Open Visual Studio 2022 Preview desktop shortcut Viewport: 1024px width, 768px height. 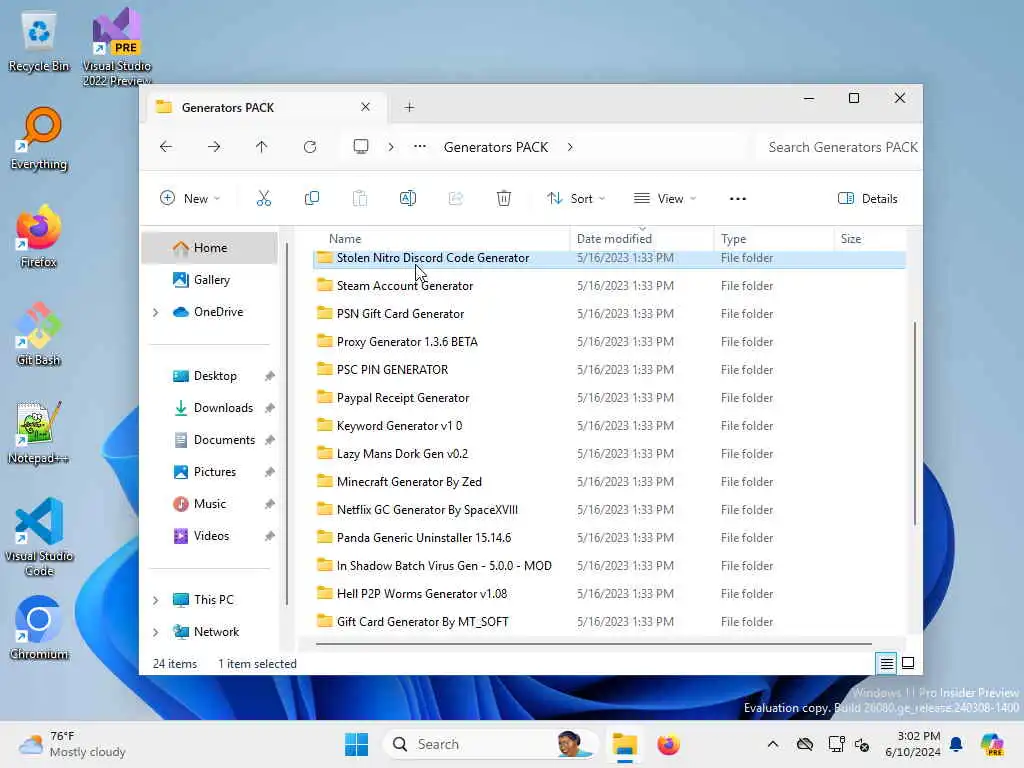click(117, 47)
